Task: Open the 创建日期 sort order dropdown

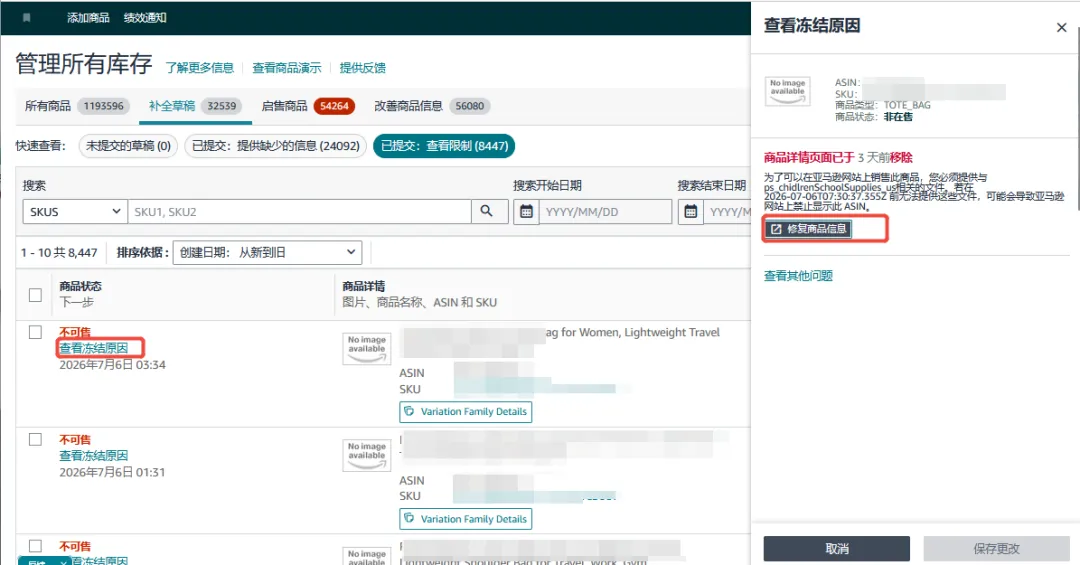Action: [267, 252]
